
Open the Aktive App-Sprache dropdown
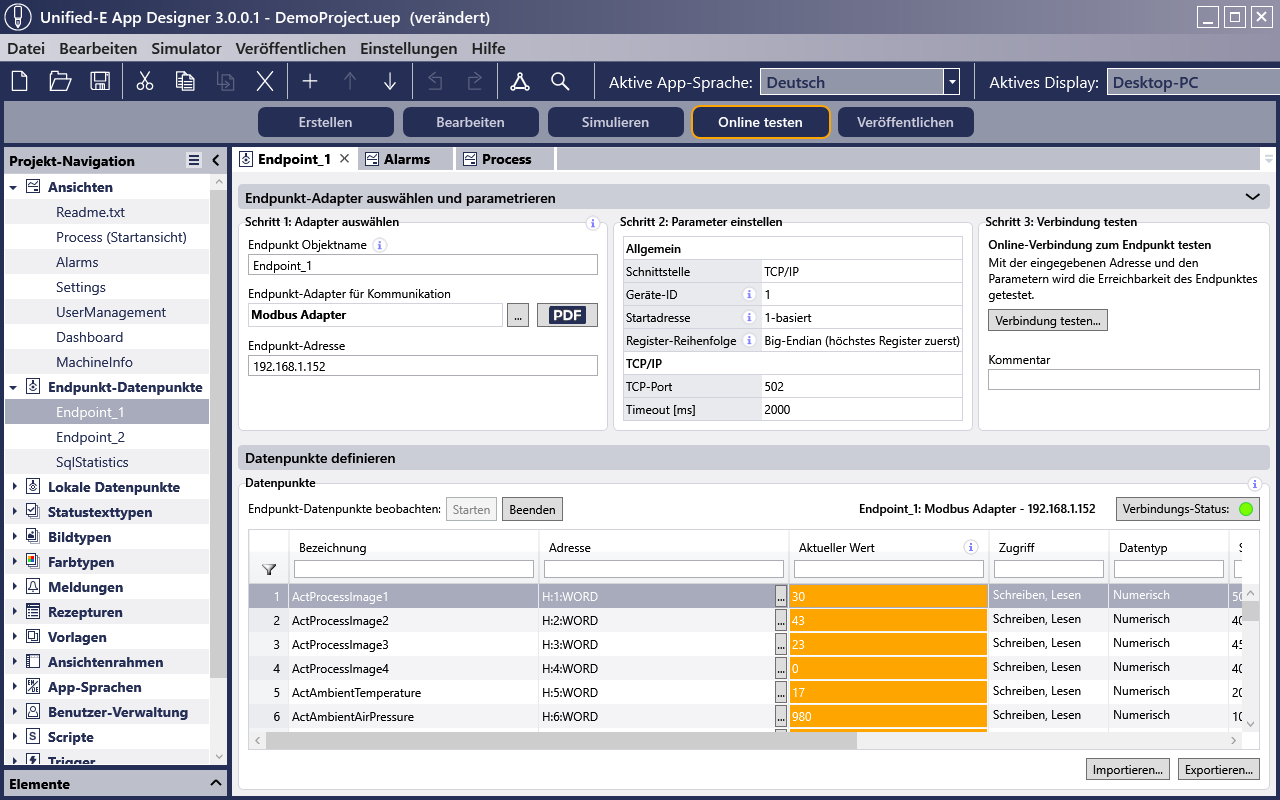click(952, 83)
